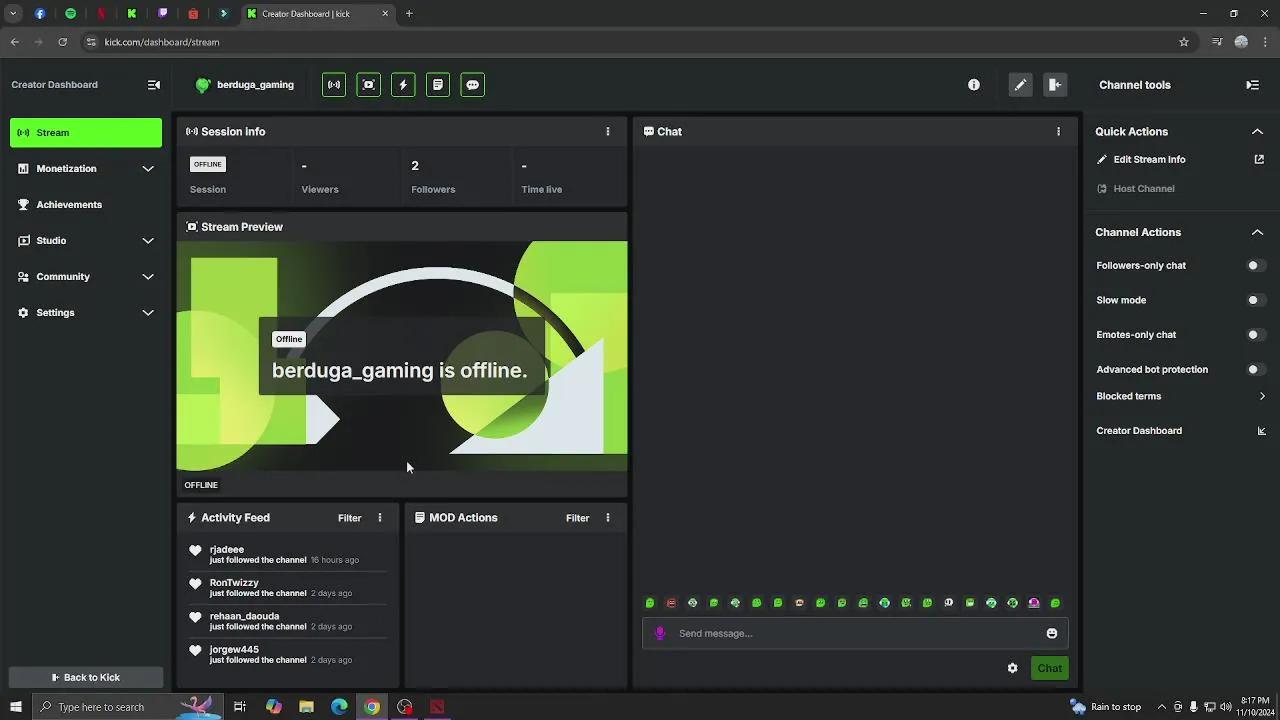
Task: Click the pencil edit layout icon
Action: (x=1020, y=85)
